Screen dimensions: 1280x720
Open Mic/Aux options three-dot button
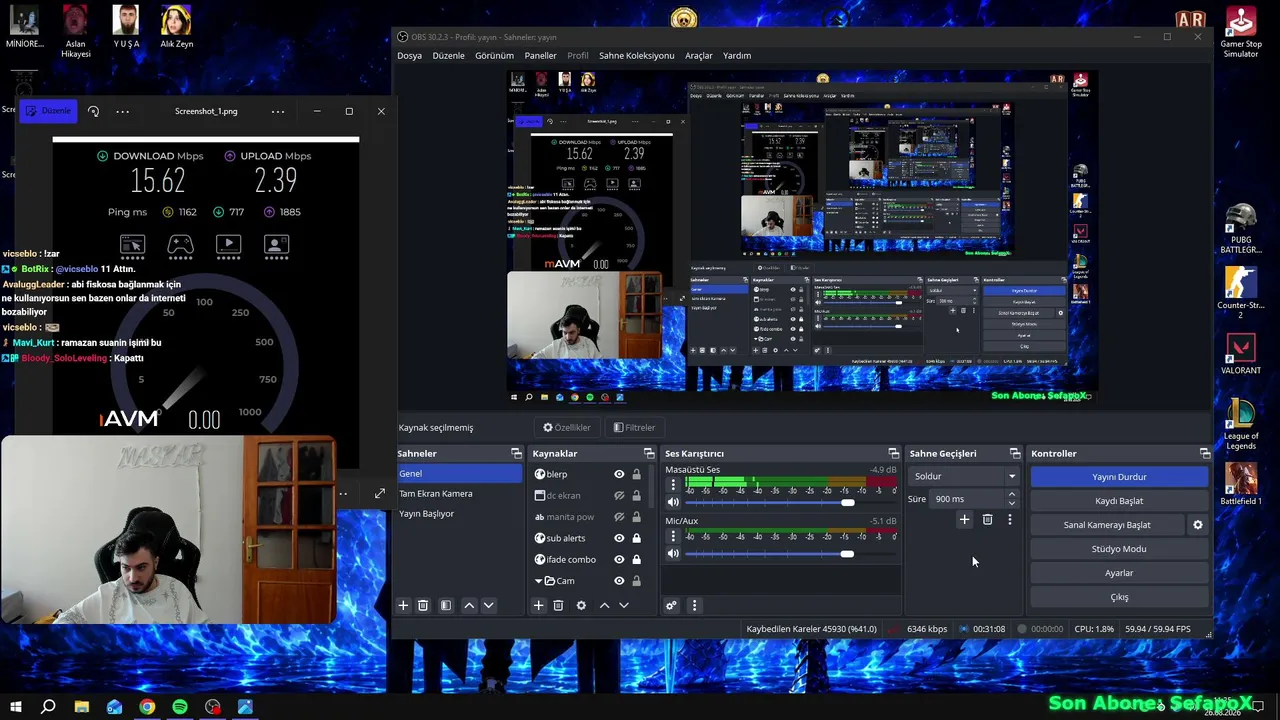coord(673,537)
